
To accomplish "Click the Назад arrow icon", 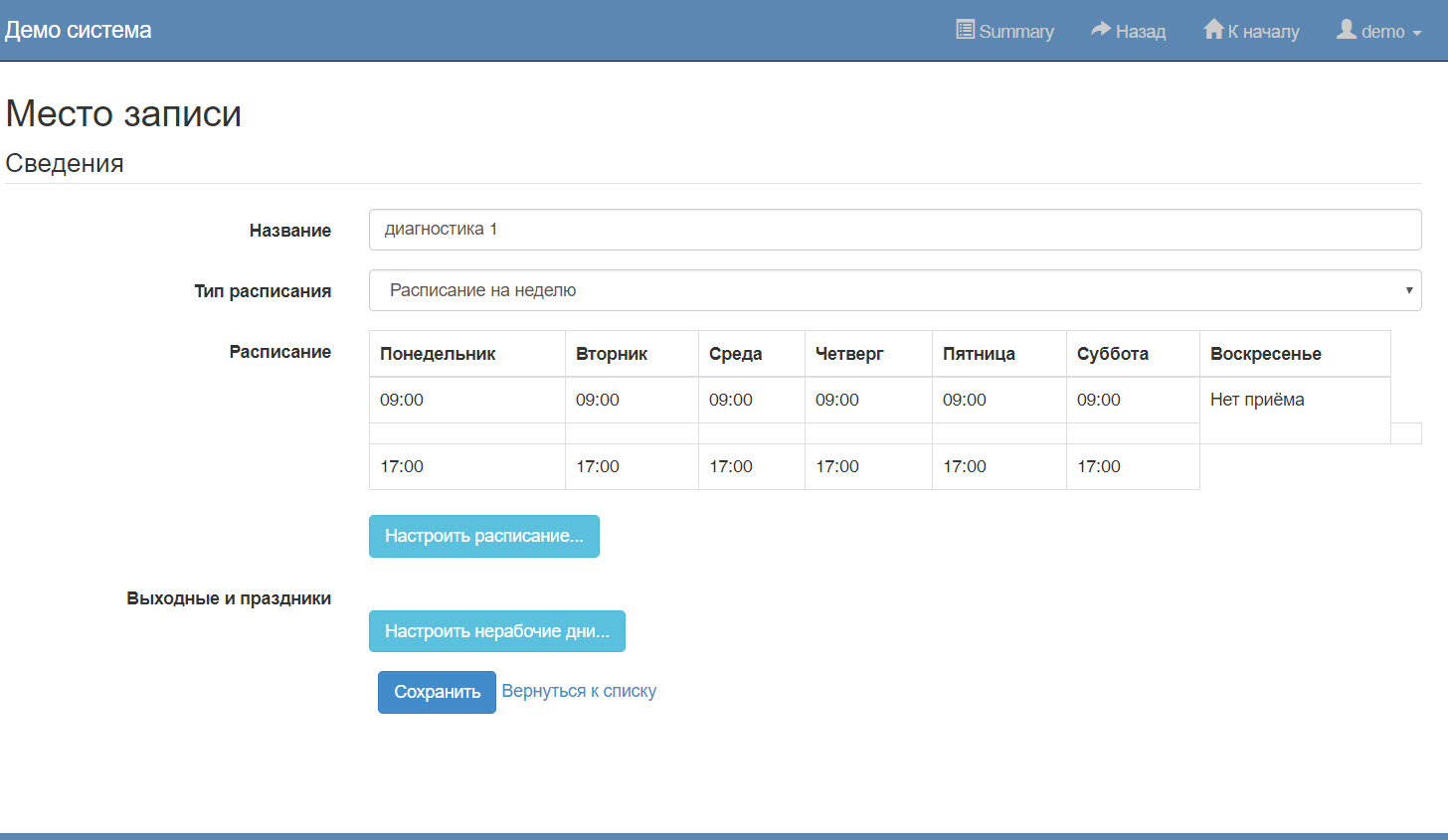I will click(1100, 30).
